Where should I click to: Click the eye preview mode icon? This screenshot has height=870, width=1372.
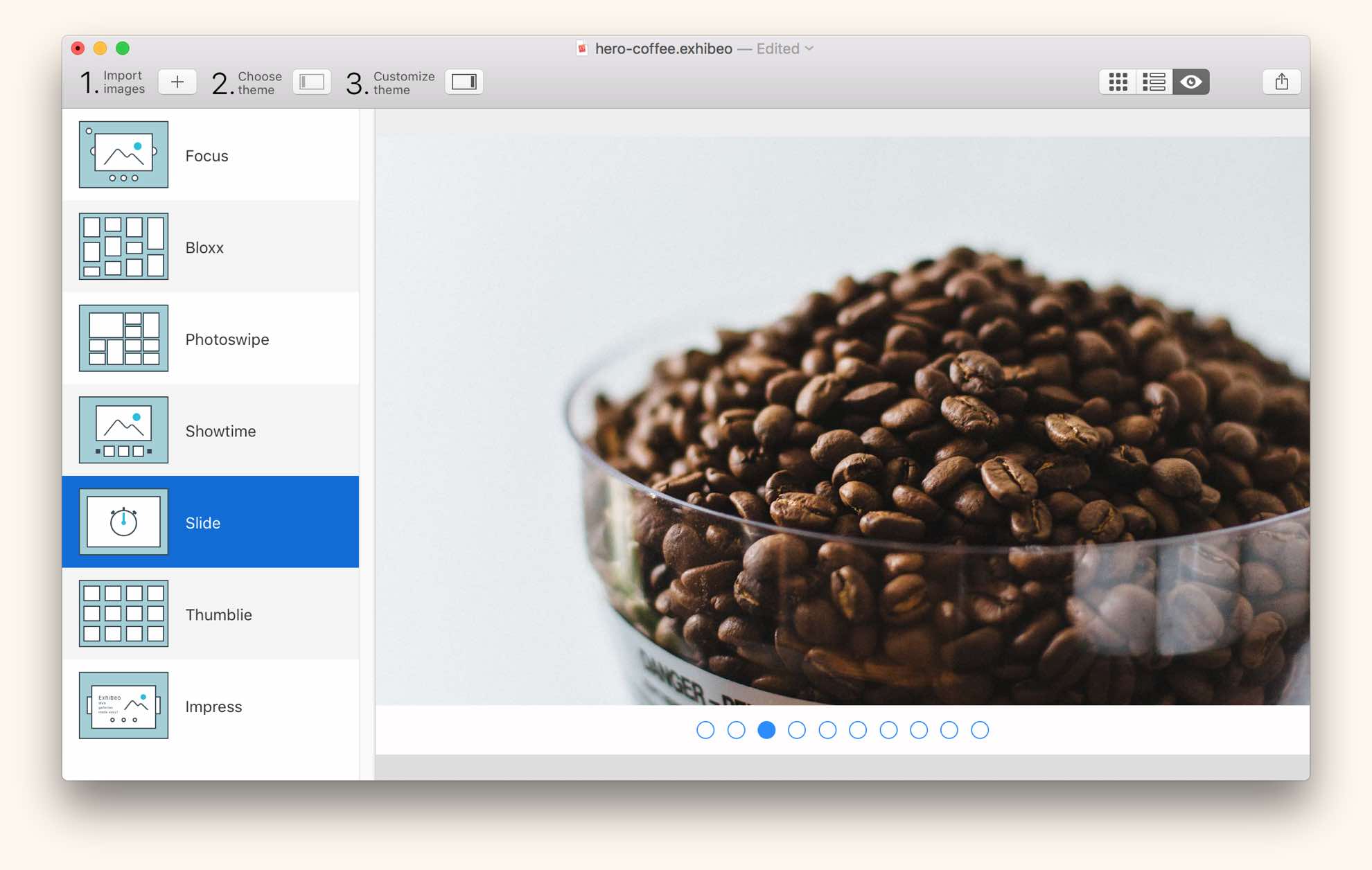(x=1190, y=82)
